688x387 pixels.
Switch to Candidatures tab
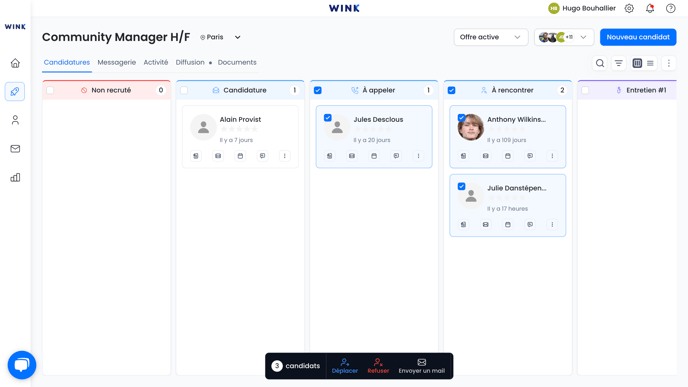click(67, 62)
